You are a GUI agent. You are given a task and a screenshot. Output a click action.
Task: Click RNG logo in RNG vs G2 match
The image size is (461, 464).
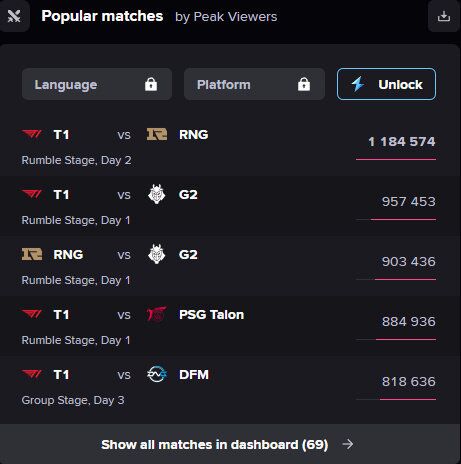32,254
